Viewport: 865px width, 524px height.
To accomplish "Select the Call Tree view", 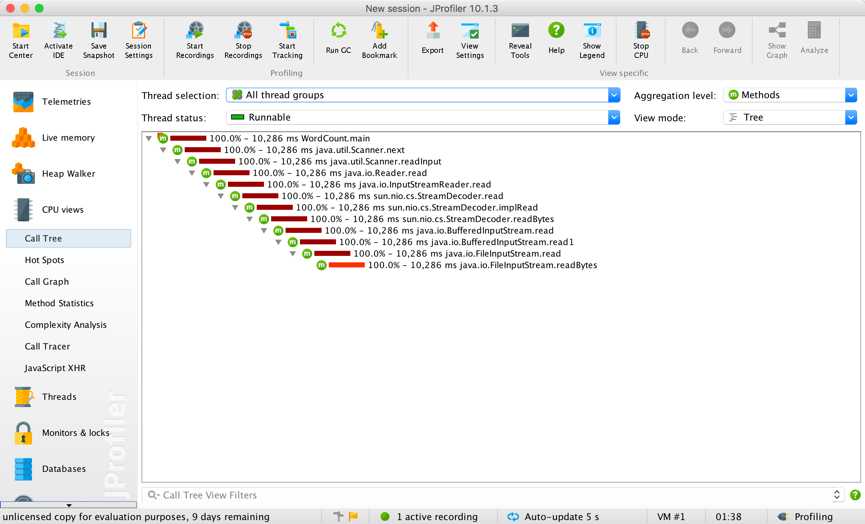I will 68,238.
